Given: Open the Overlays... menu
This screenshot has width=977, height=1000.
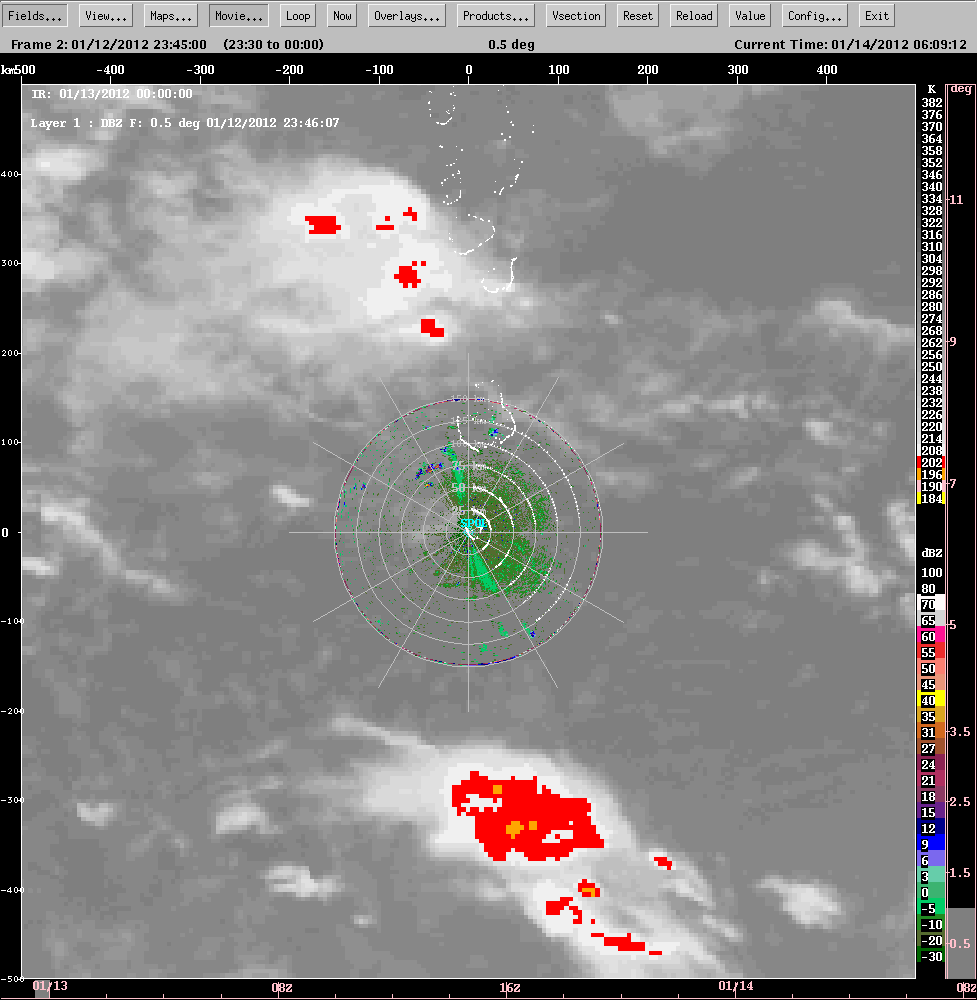Looking at the screenshot, I should (407, 16).
